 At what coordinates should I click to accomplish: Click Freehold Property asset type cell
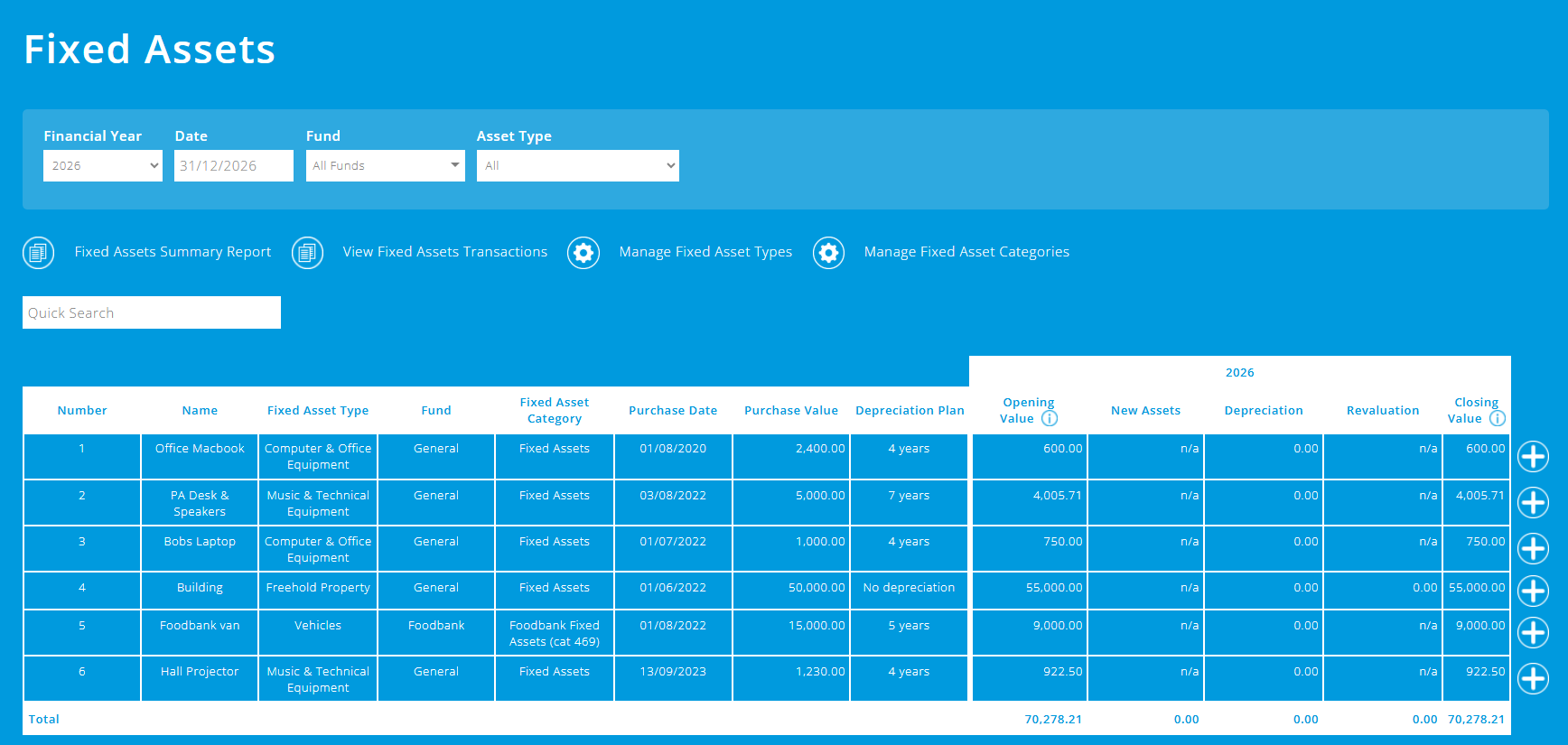318,591
